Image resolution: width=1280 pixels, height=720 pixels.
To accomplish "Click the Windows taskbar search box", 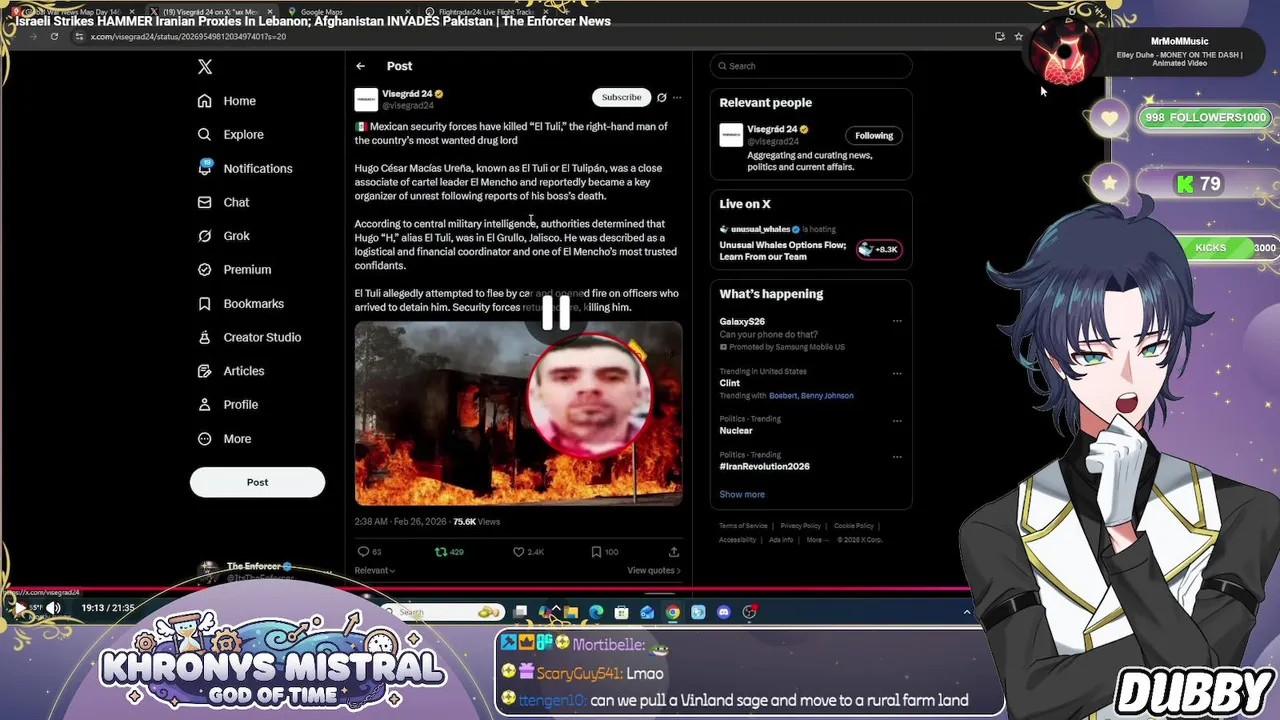I will (443, 612).
